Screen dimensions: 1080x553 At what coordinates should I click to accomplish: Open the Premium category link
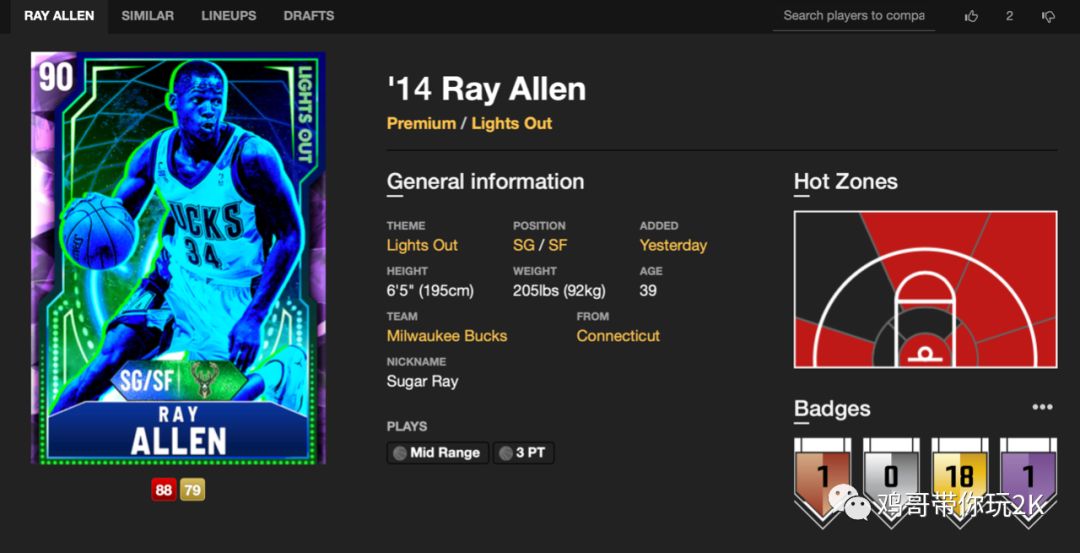421,124
